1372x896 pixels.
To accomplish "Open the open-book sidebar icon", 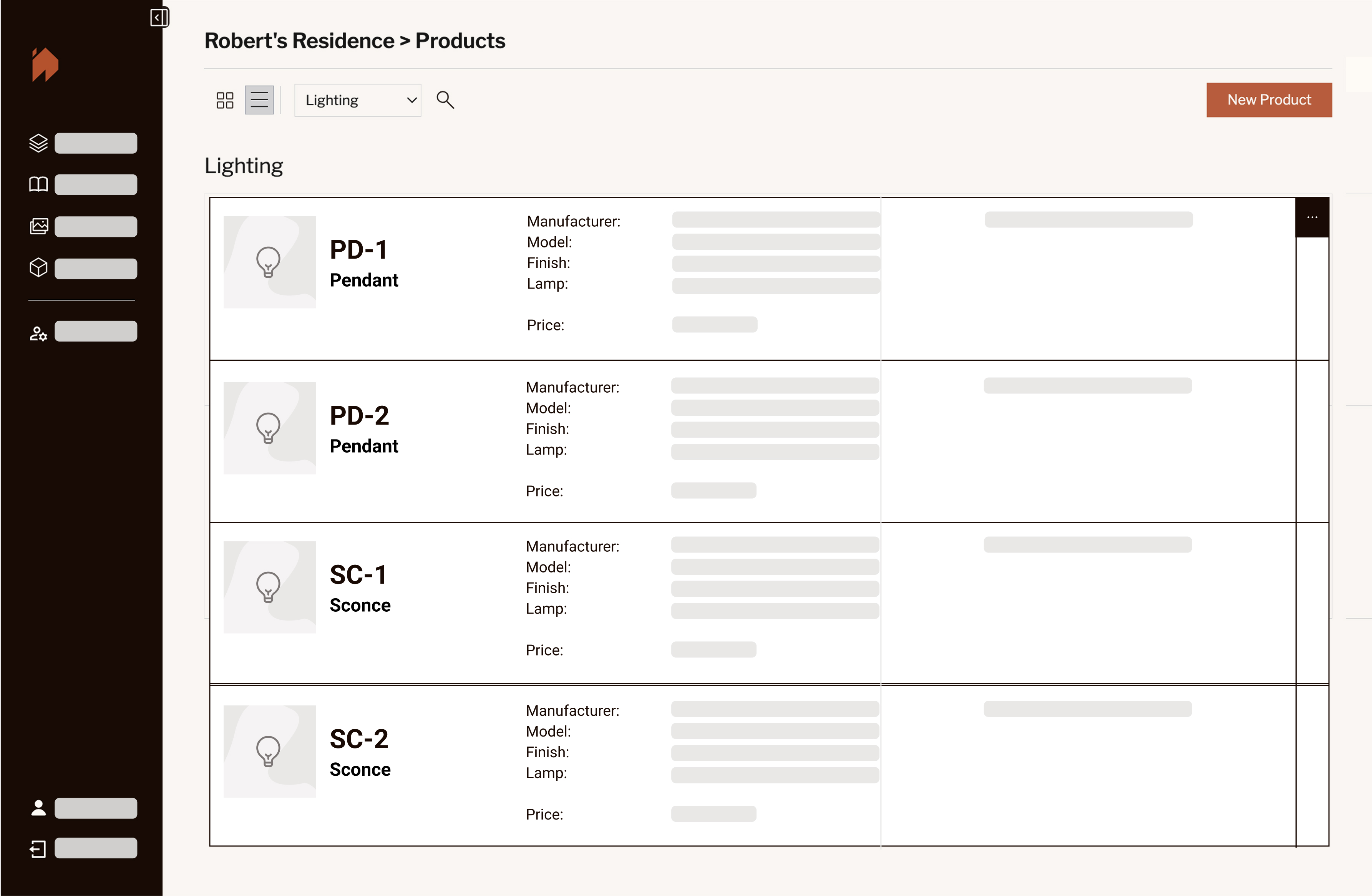I will (38, 184).
